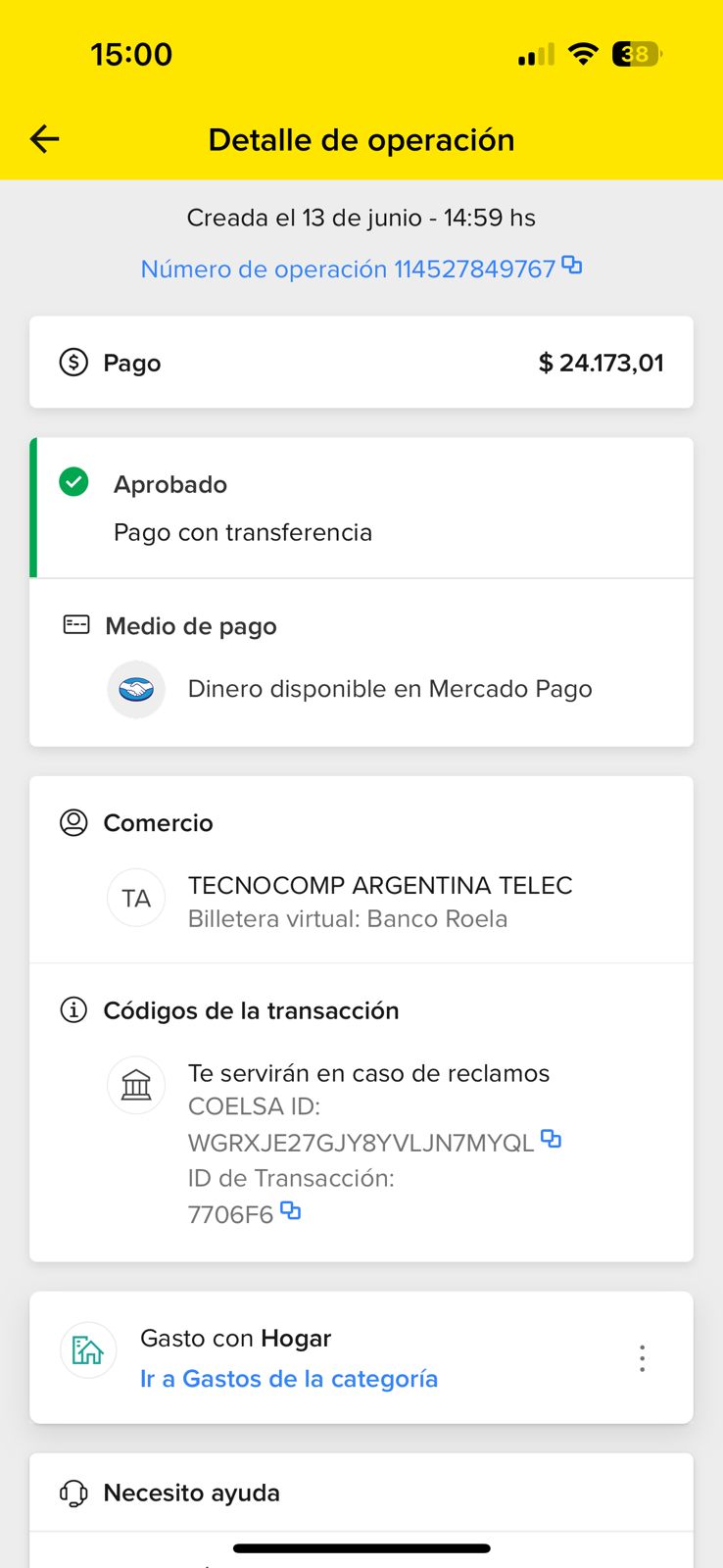This screenshot has width=723, height=1568.
Task: Tap the Aprobado status row
Action: coord(170,484)
